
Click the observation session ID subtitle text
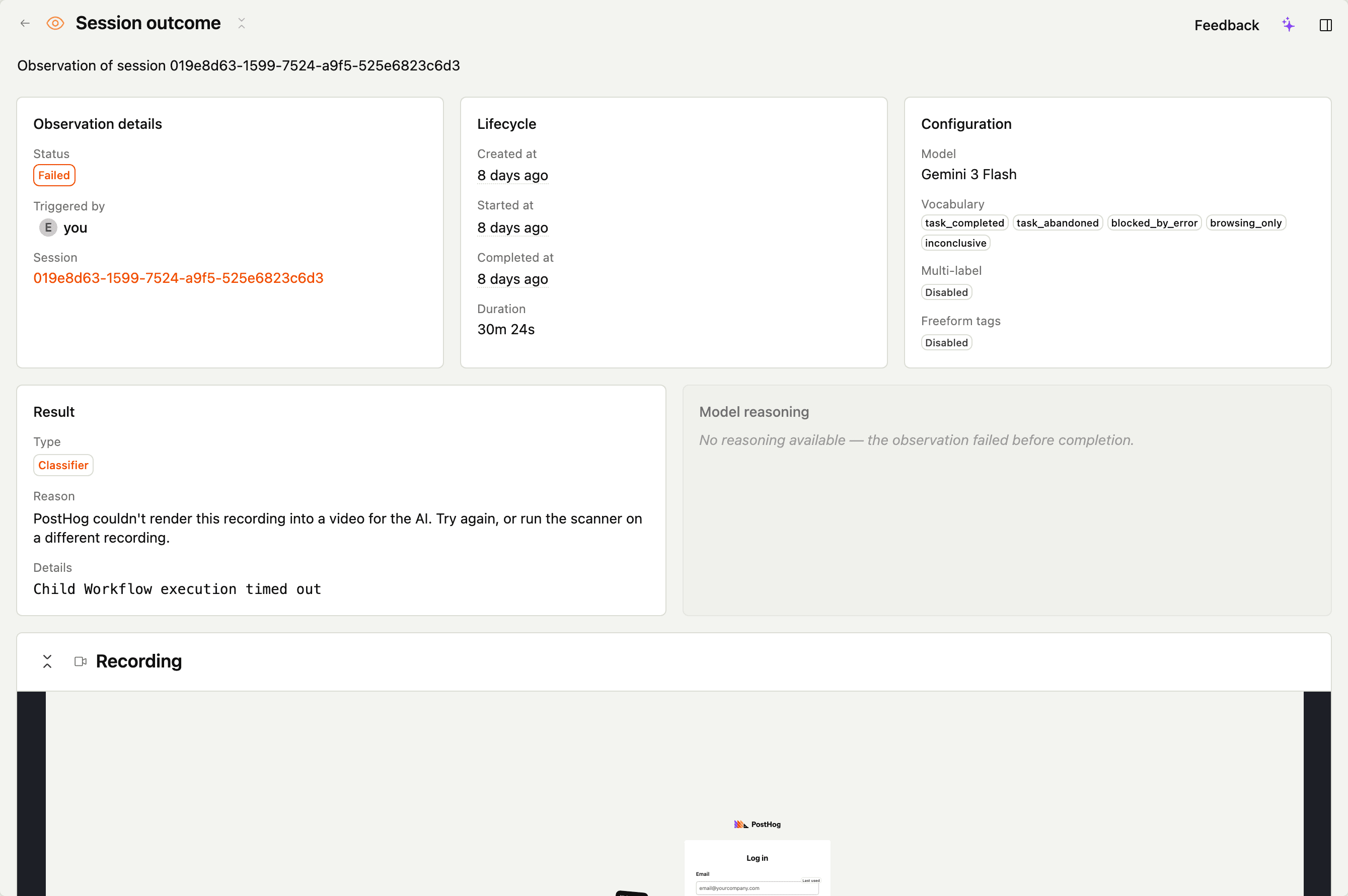pos(238,66)
